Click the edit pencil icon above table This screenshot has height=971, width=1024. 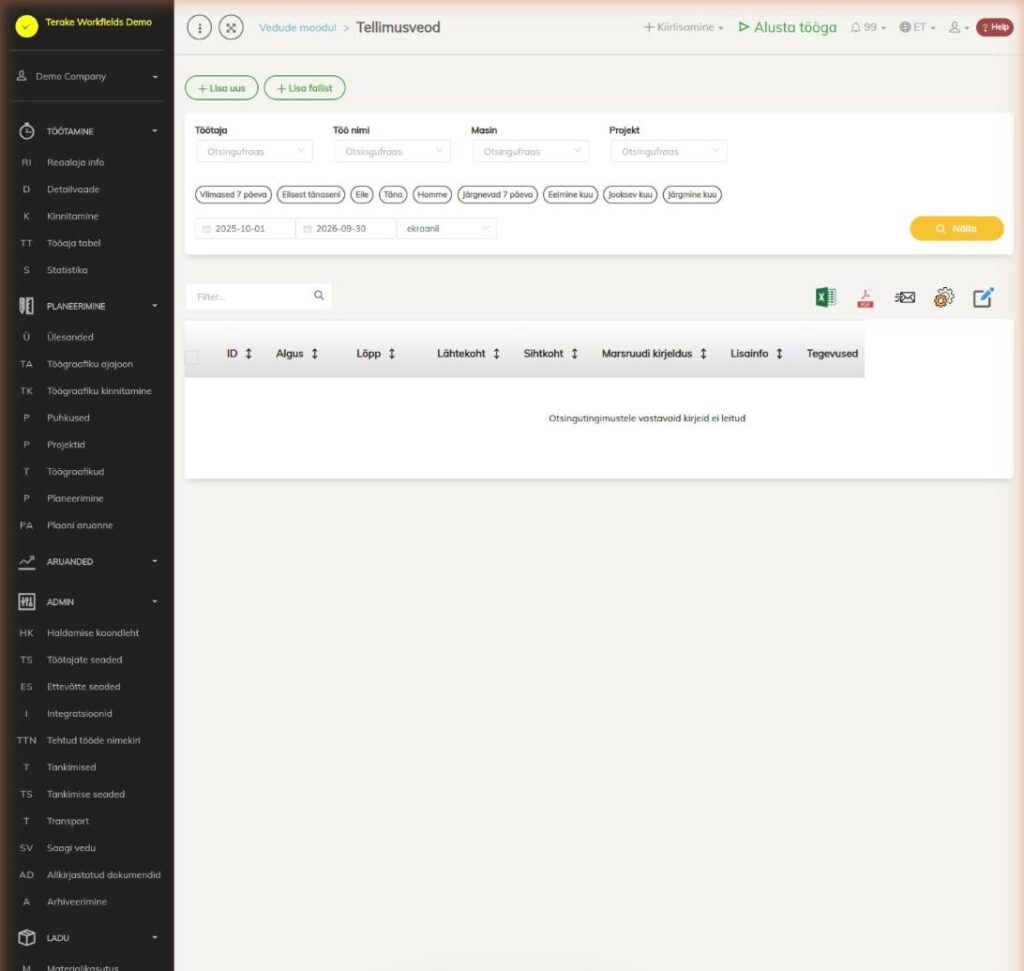click(x=983, y=297)
